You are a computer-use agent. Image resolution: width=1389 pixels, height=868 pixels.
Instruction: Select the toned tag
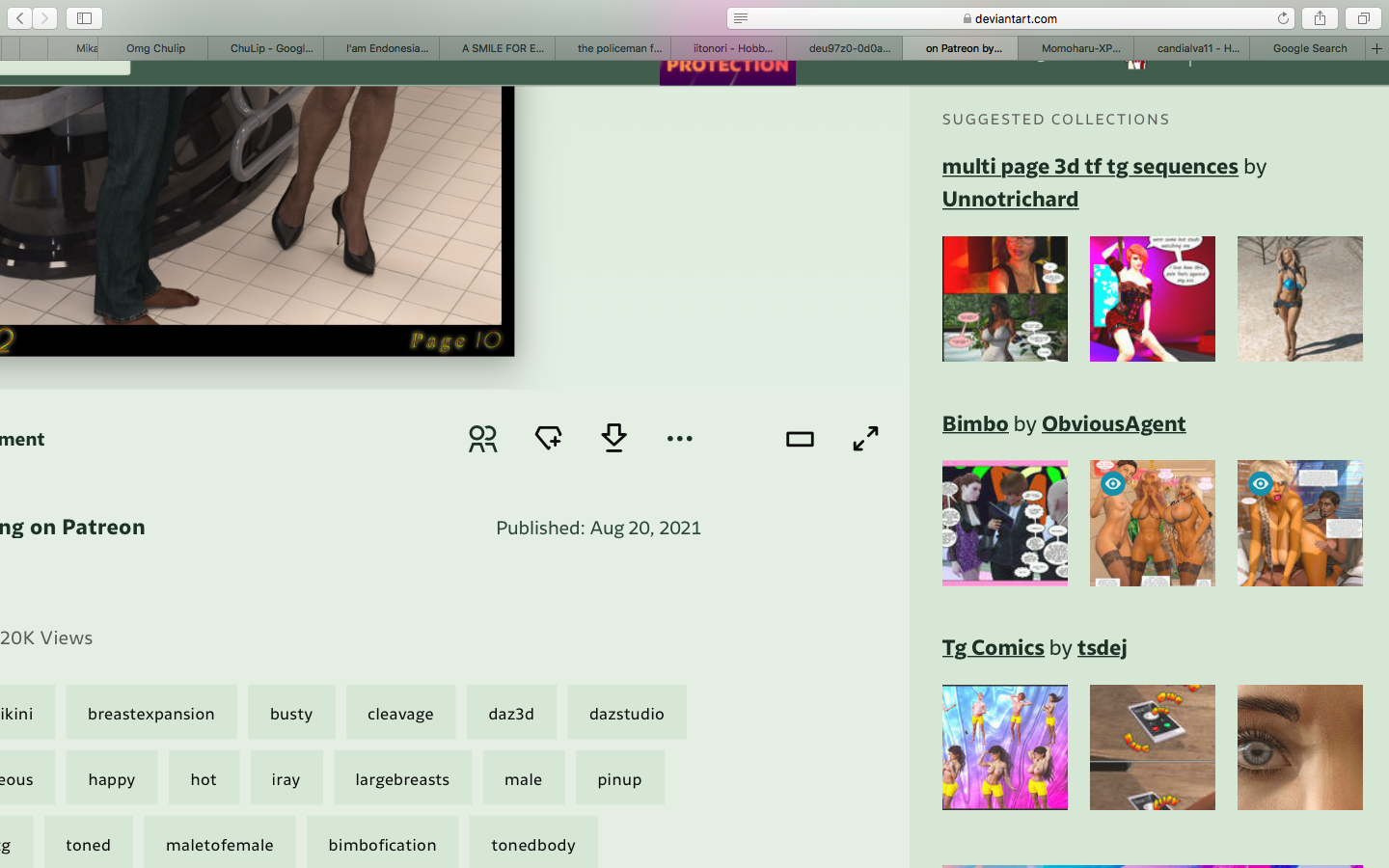pos(89,844)
